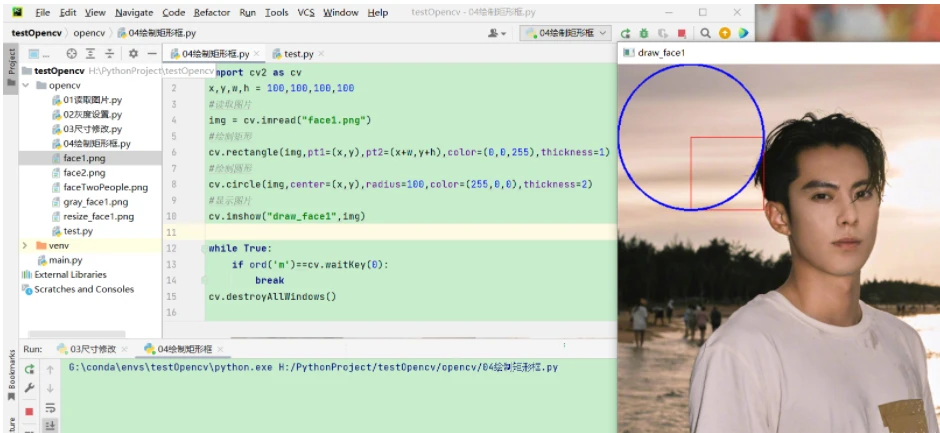Open the Edit menu
The height and width of the screenshot is (433, 940).
click(x=68, y=12)
